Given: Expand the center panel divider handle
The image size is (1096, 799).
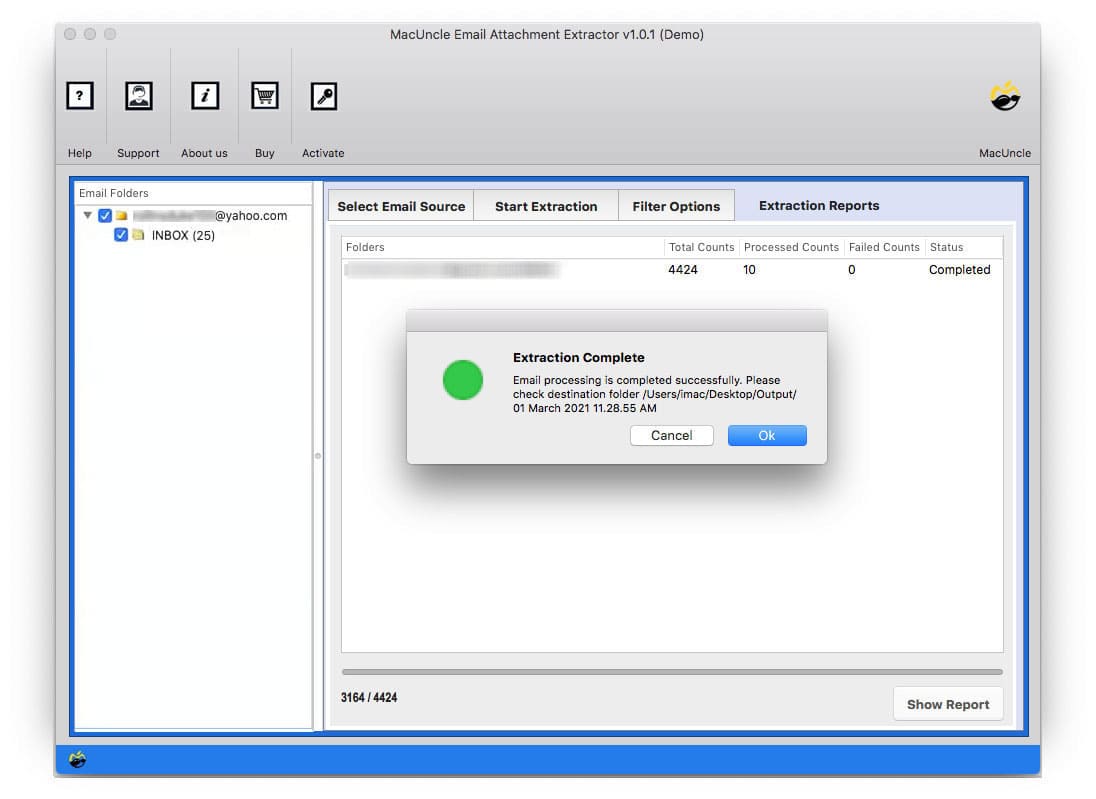Looking at the screenshot, I should pyautogui.click(x=317, y=455).
